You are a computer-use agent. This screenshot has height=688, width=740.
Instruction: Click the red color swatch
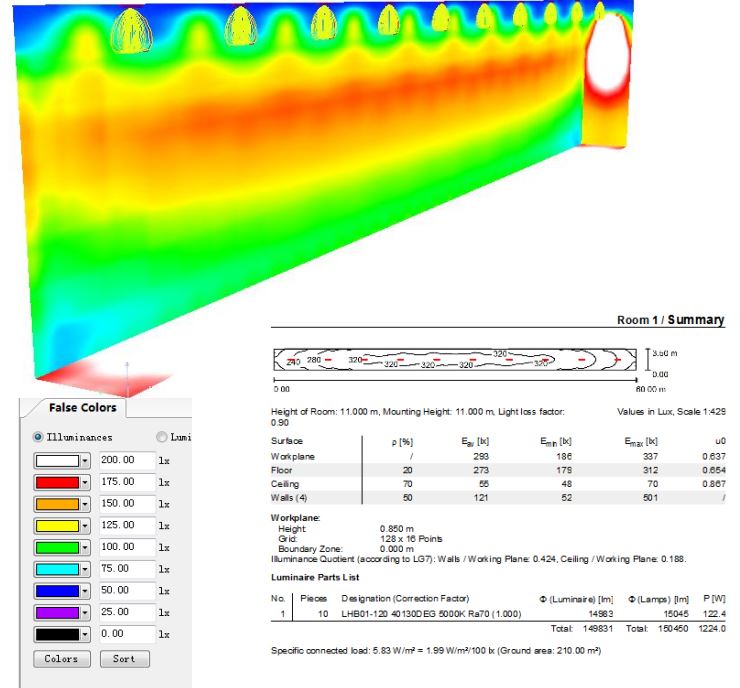click(57, 482)
